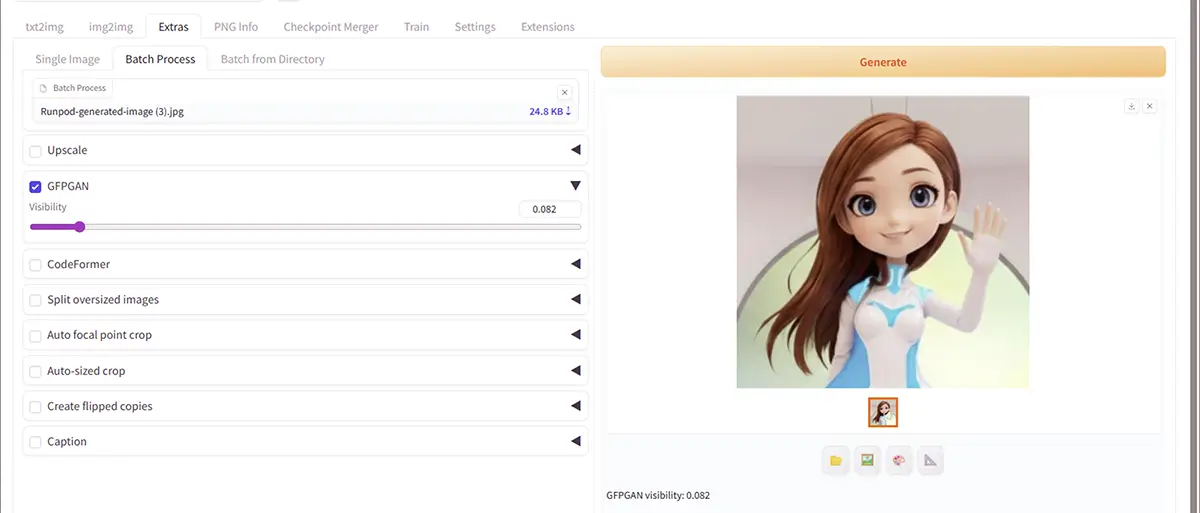
Task: Close the output image preview
Action: [x=1149, y=106]
